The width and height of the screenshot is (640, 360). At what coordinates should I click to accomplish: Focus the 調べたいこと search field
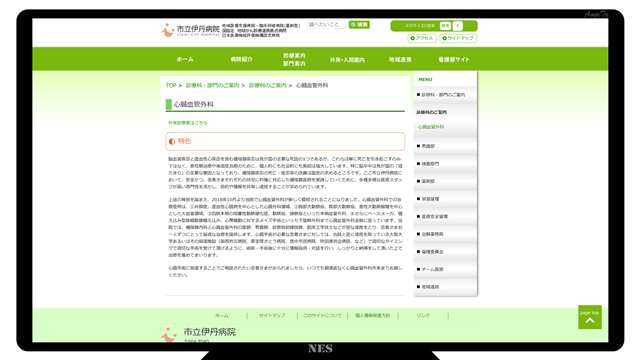point(327,25)
